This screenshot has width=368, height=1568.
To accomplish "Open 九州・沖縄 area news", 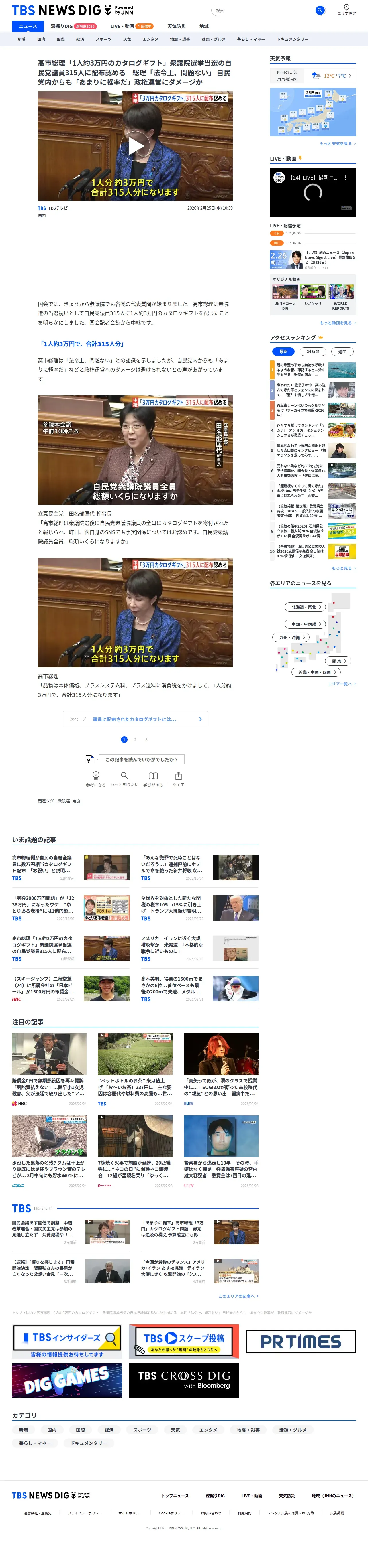I will (291, 637).
